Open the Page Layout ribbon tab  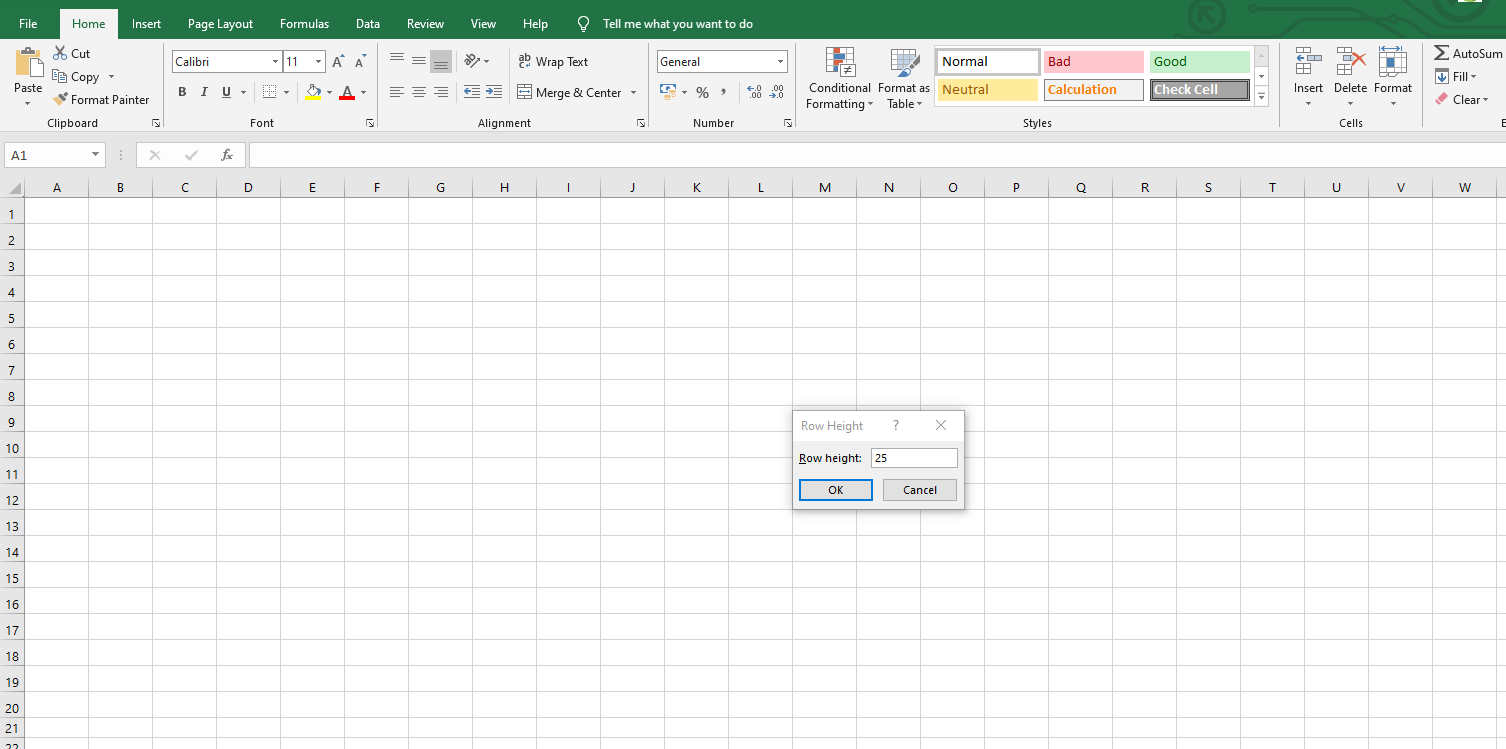(x=220, y=23)
